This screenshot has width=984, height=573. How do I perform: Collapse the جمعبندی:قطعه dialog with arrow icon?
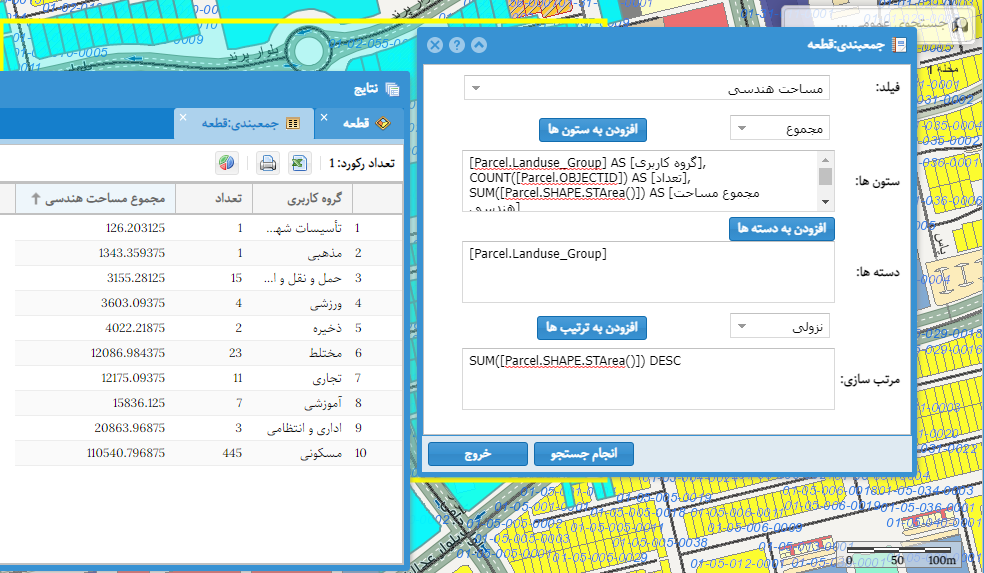tap(479, 45)
